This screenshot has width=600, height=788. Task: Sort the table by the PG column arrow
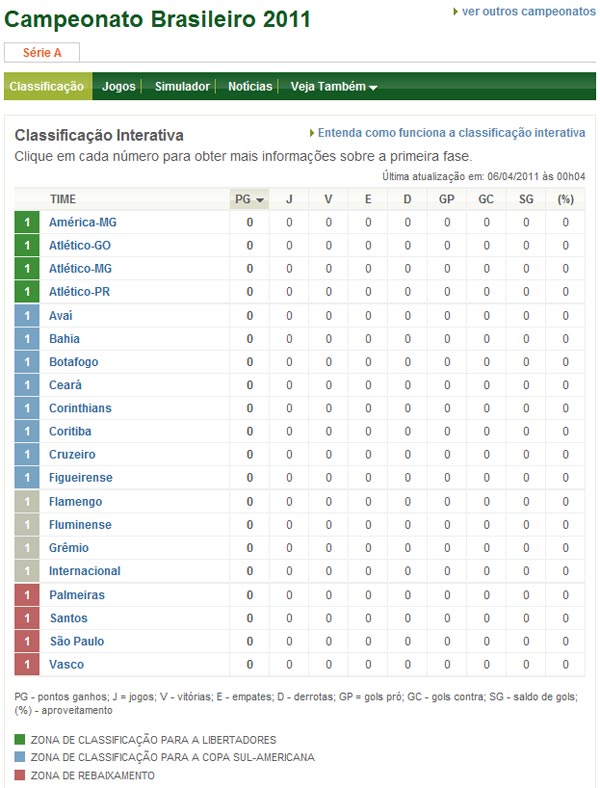click(x=260, y=200)
